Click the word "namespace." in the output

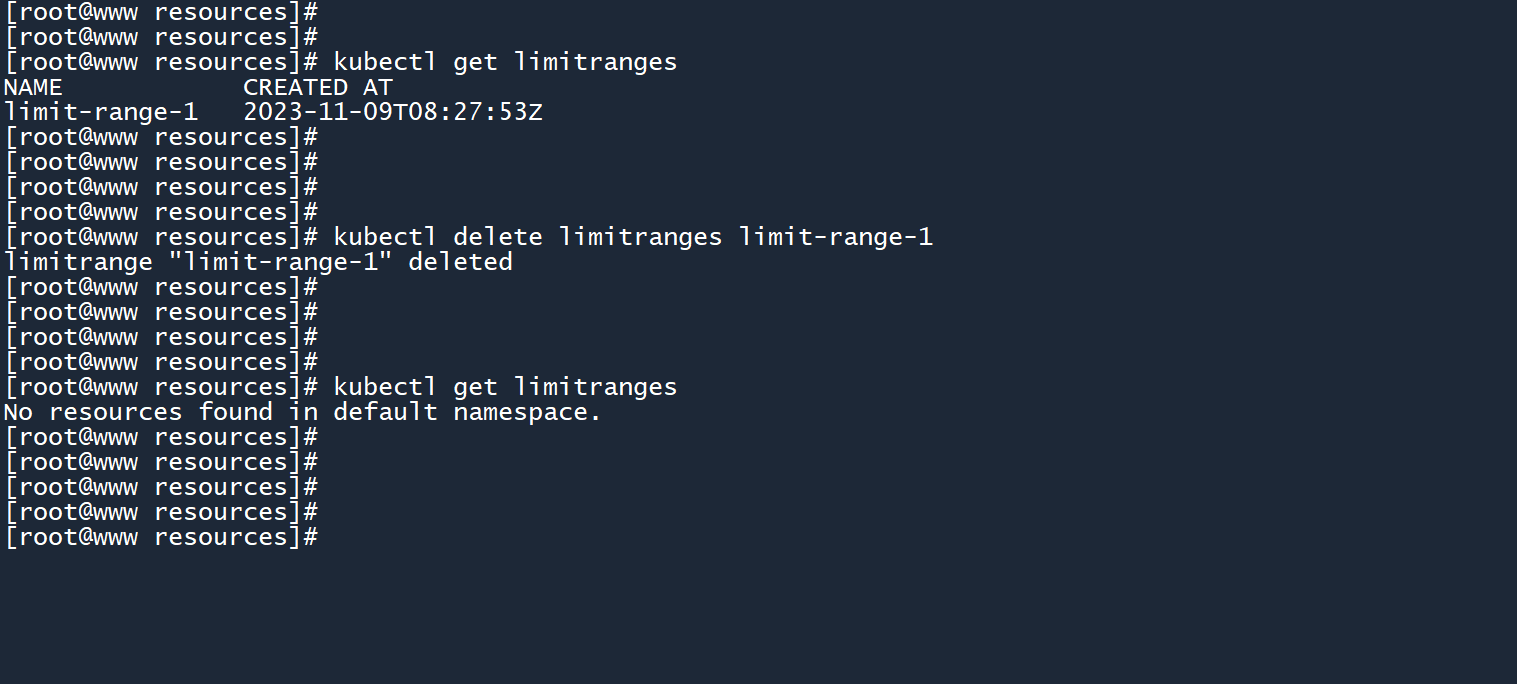(527, 412)
